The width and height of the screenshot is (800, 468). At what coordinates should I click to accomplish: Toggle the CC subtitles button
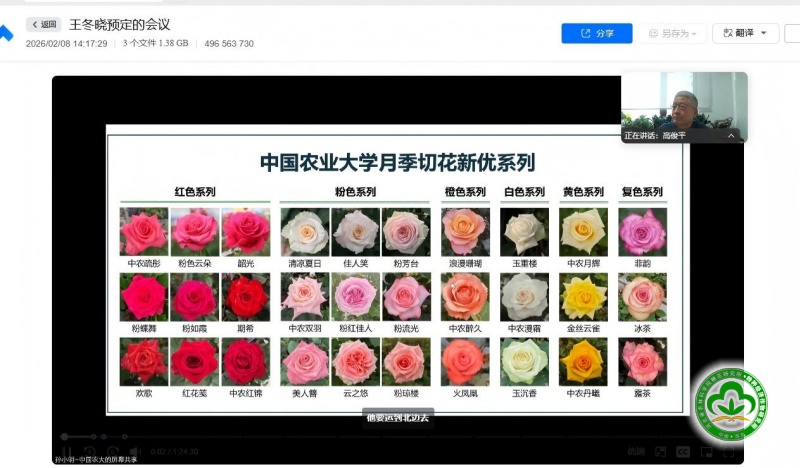coord(681,451)
